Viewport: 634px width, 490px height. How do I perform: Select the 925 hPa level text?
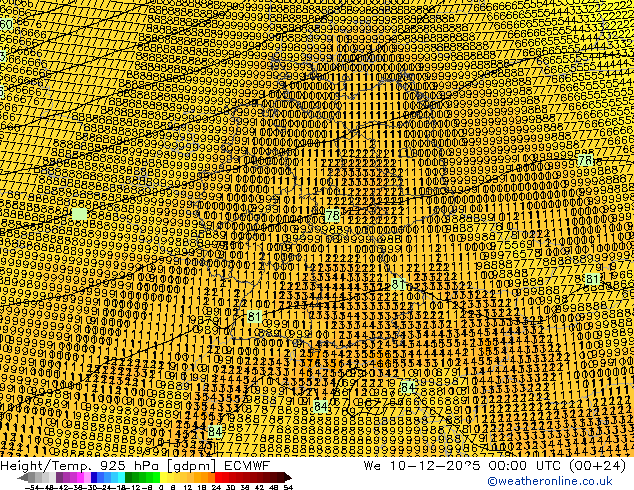point(125,466)
